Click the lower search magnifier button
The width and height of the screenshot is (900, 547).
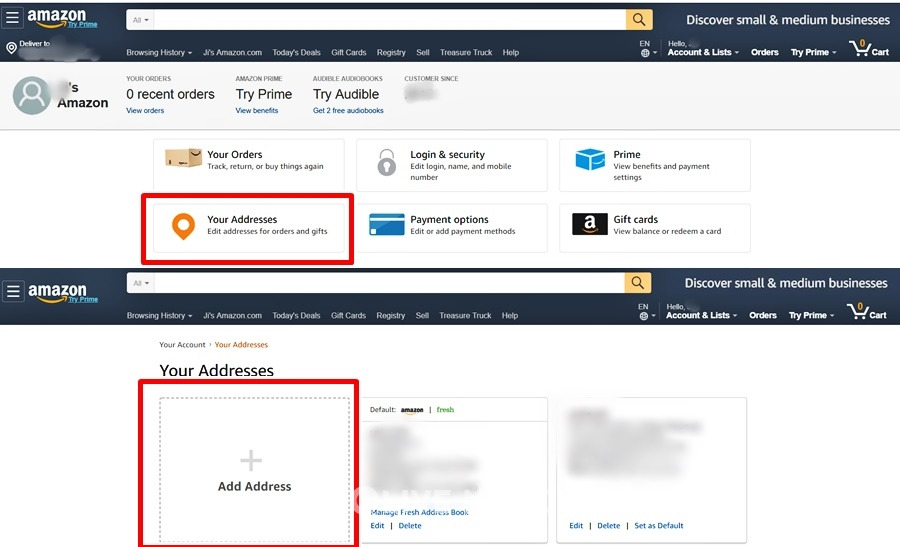[638, 282]
